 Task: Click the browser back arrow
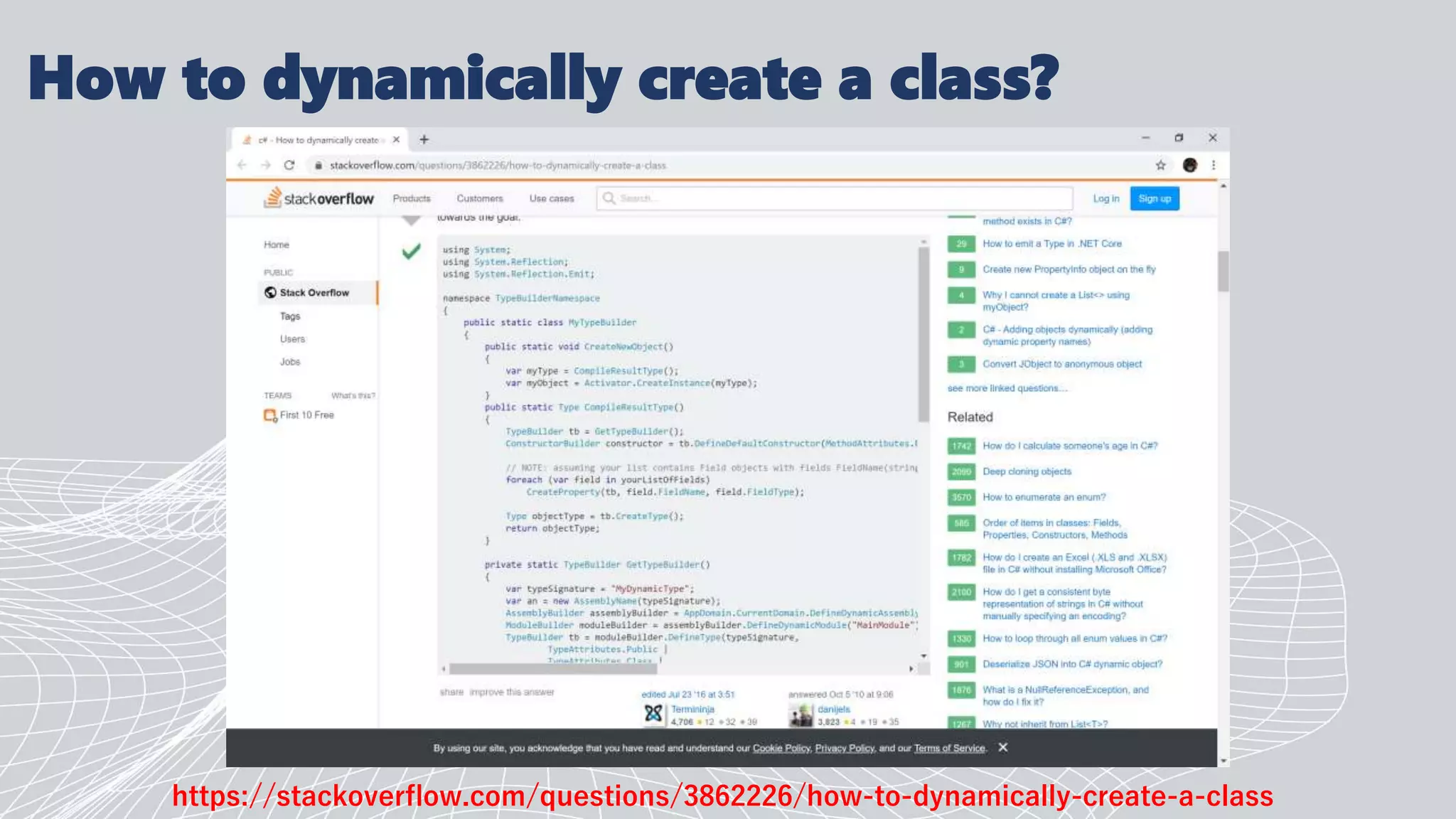(242, 165)
